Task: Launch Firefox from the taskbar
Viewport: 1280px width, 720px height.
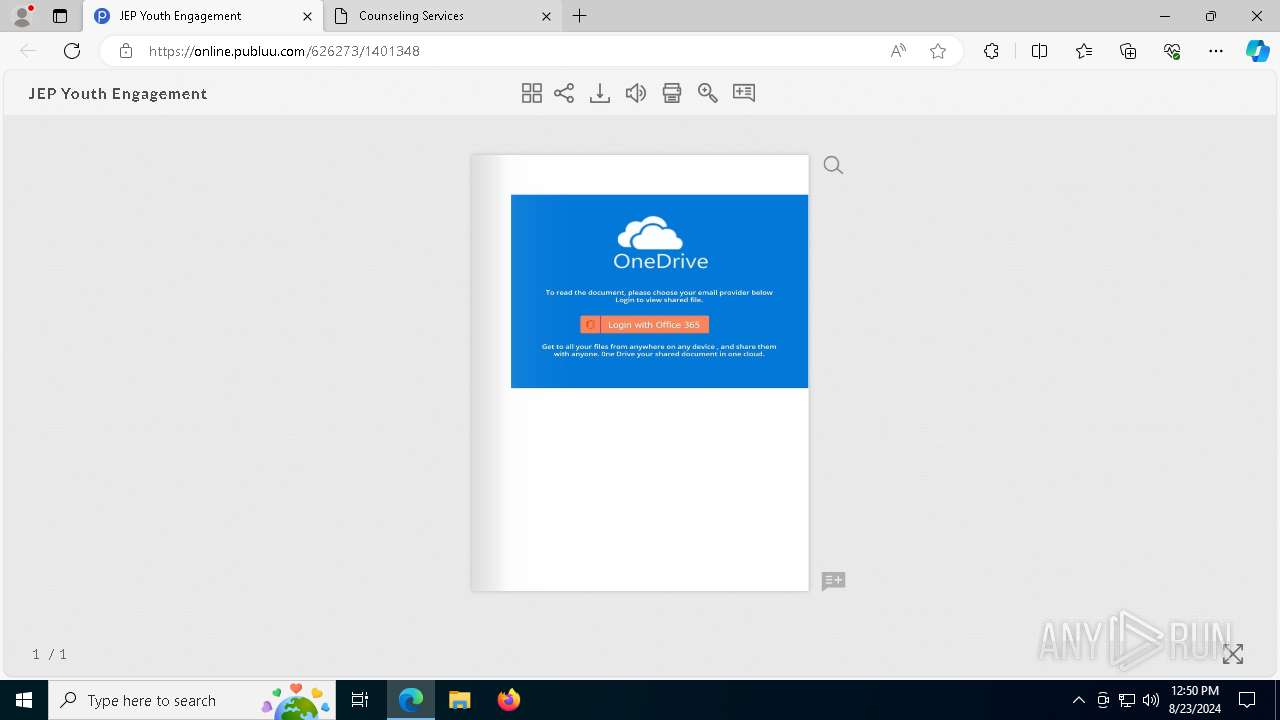Action: [508, 700]
